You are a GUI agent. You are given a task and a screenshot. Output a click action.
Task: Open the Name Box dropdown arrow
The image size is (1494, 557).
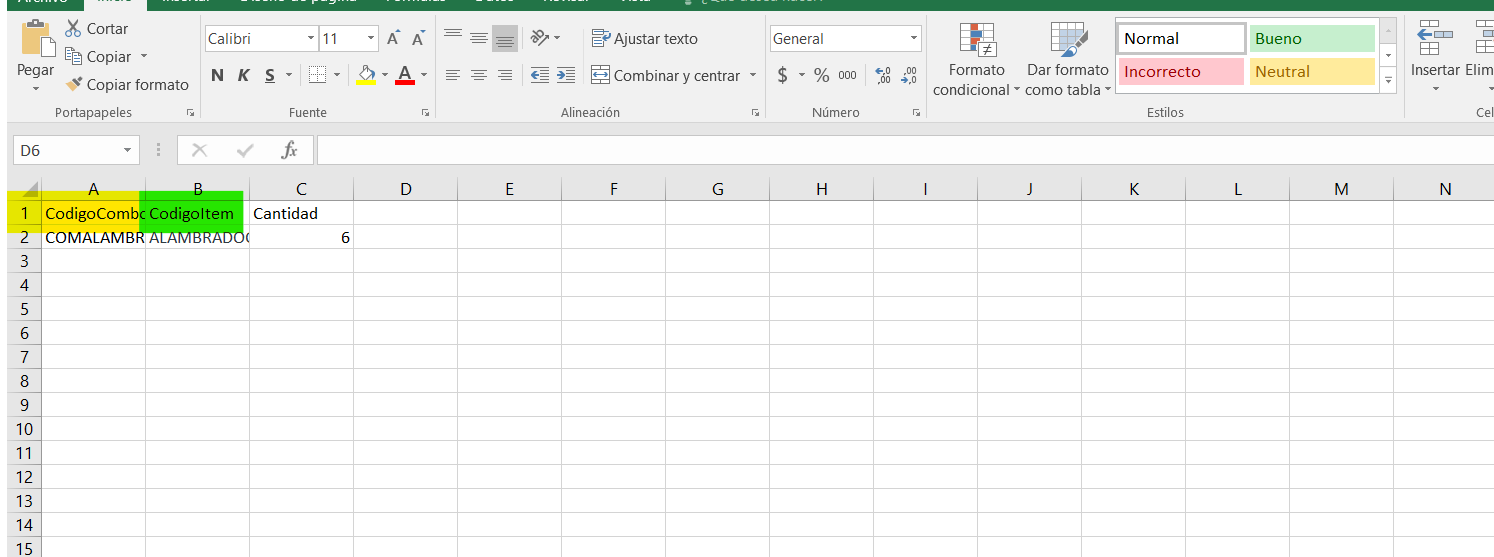tap(127, 150)
